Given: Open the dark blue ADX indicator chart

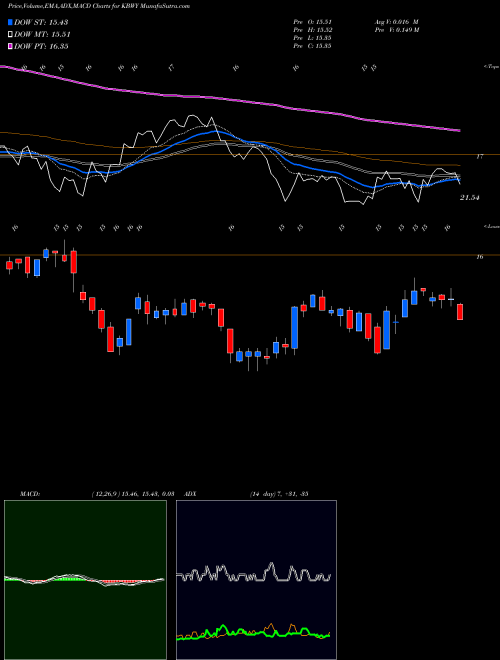Looking at the screenshot, I should 256,580.
